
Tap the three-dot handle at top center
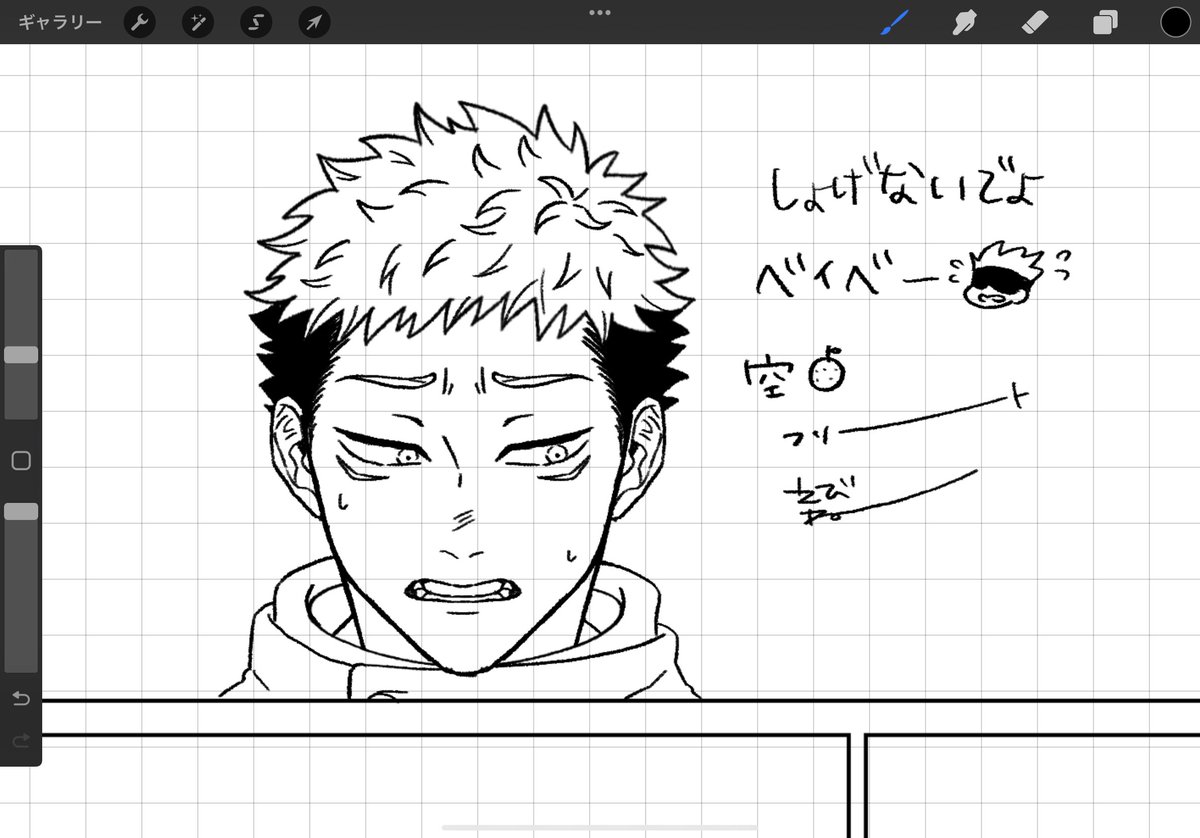600,12
